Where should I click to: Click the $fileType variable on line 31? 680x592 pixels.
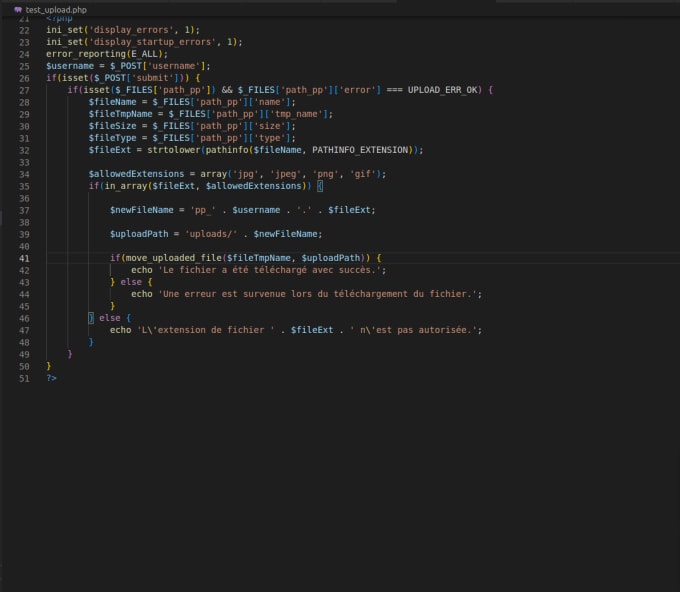tap(112, 138)
